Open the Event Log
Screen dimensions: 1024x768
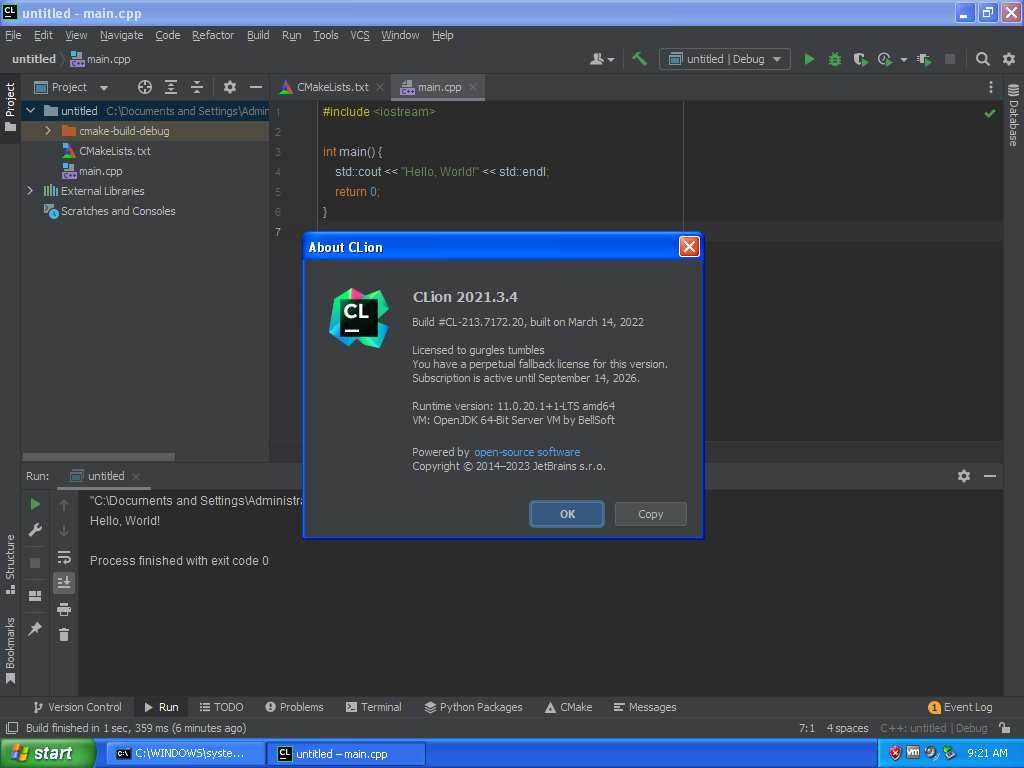coord(960,707)
